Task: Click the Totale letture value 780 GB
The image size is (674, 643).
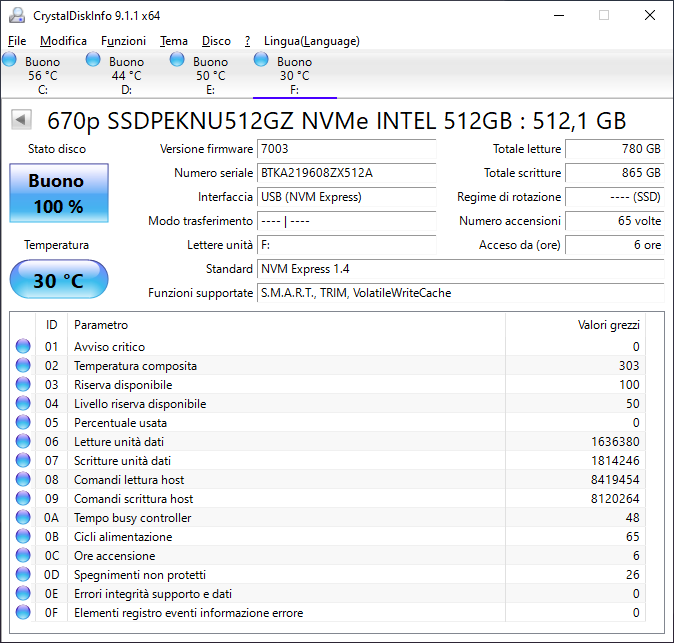Action: click(615, 149)
